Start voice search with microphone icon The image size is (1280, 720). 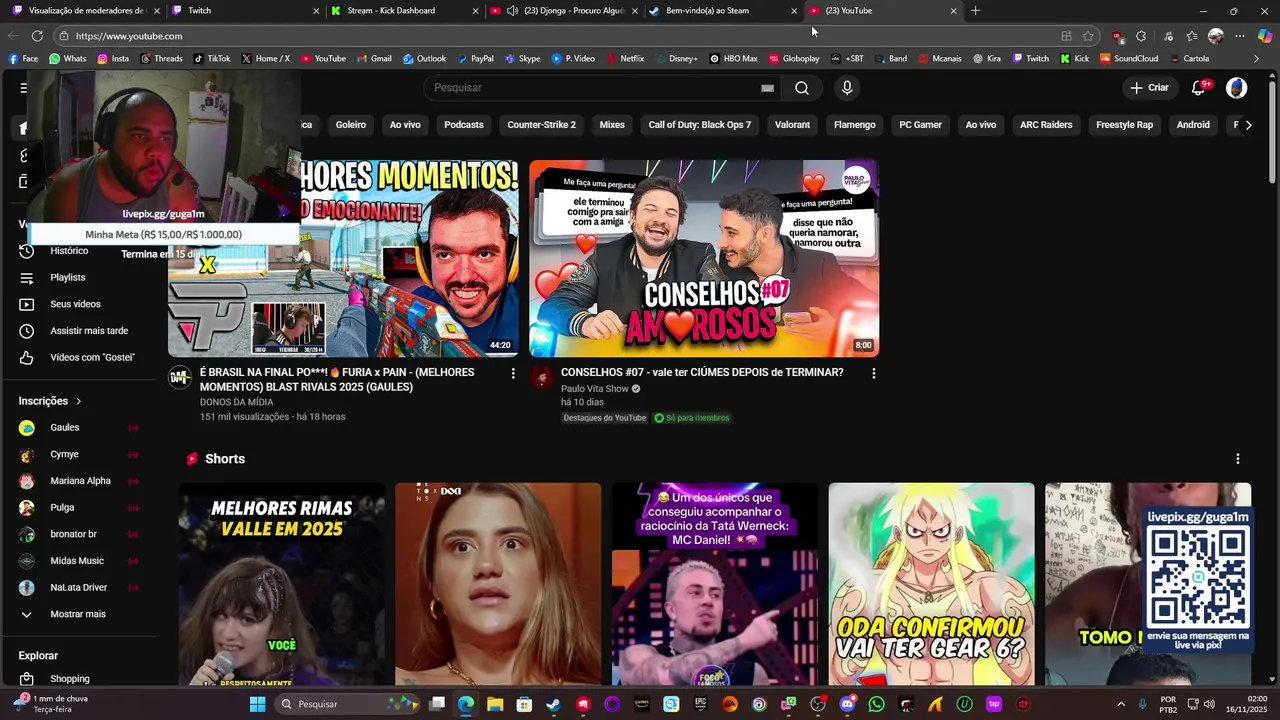click(x=847, y=88)
